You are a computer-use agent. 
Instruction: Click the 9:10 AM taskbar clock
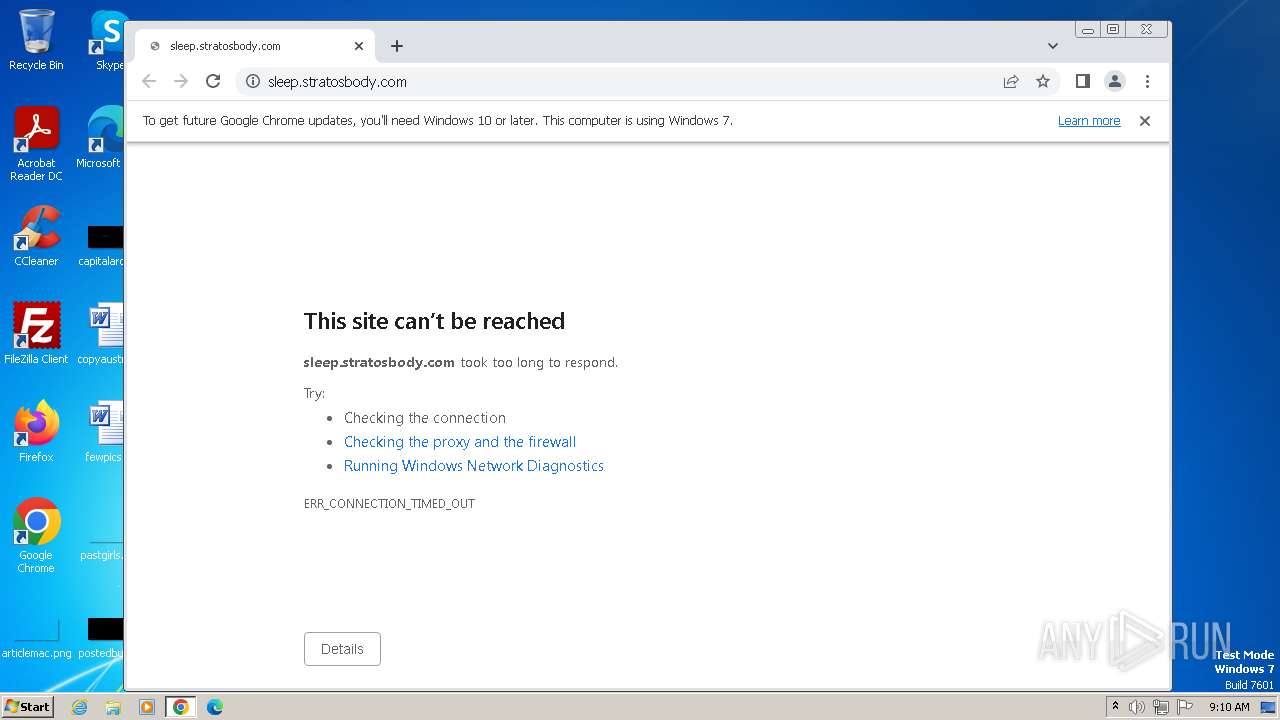1229,707
